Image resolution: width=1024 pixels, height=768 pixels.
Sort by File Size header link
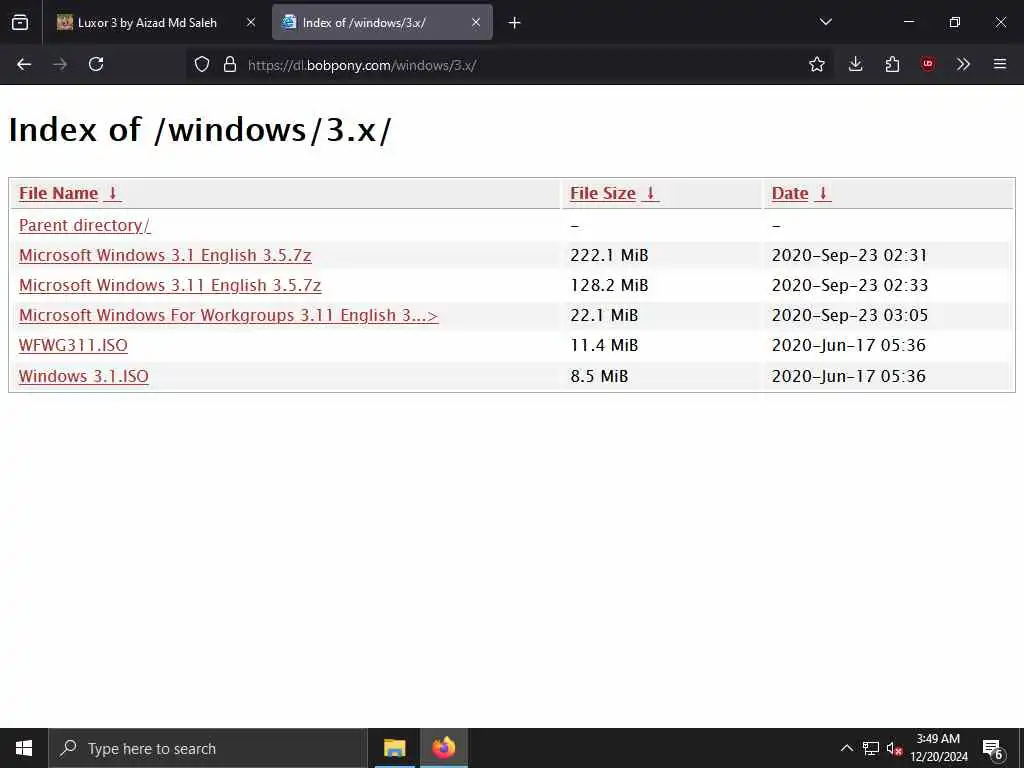[603, 193]
